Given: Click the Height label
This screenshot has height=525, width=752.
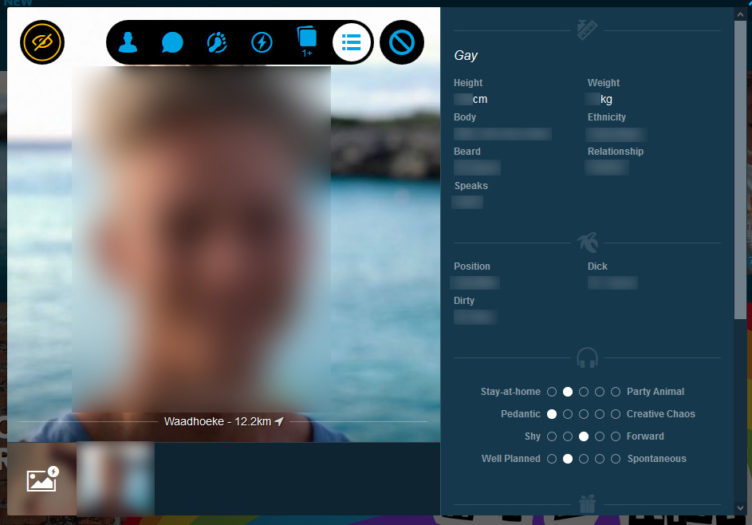Looking at the screenshot, I should point(468,82).
